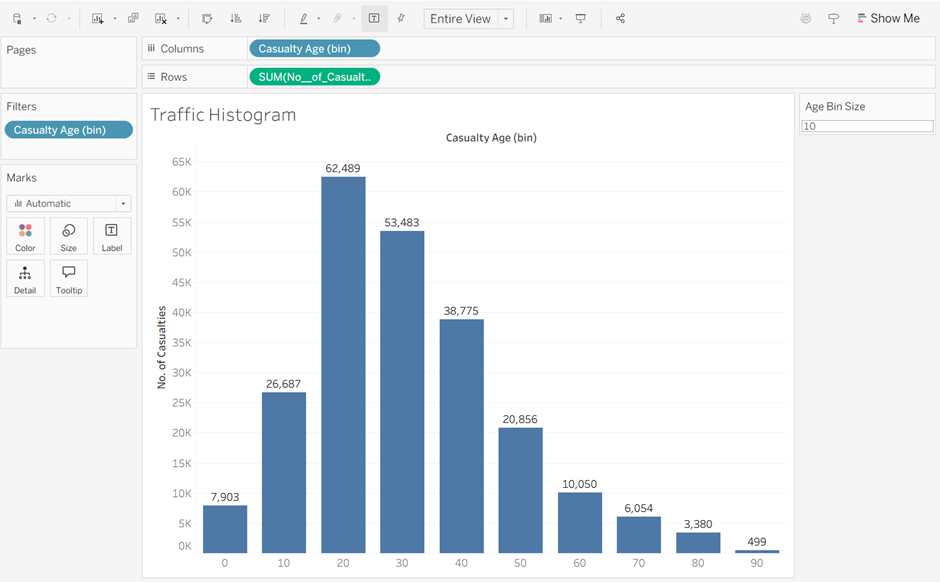Screen dimensions: 940x582
Task: Toggle the Show Me panel
Action: (x=888, y=18)
